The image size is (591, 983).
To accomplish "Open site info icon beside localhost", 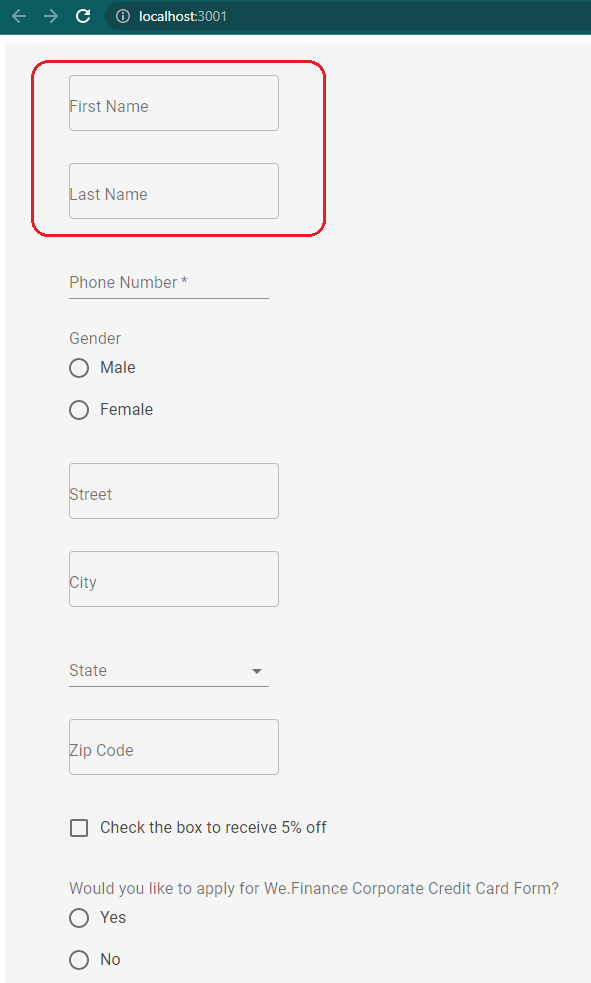I will [123, 16].
